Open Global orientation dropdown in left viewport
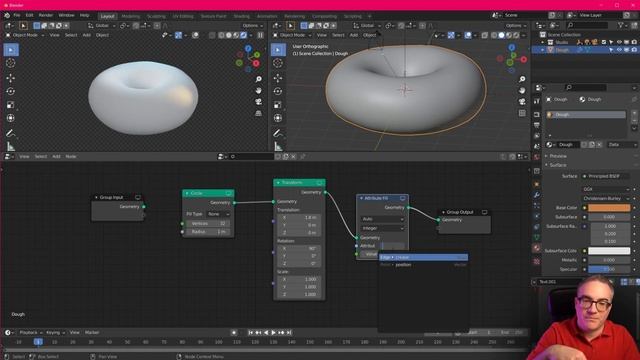 (x=102, y=26)
